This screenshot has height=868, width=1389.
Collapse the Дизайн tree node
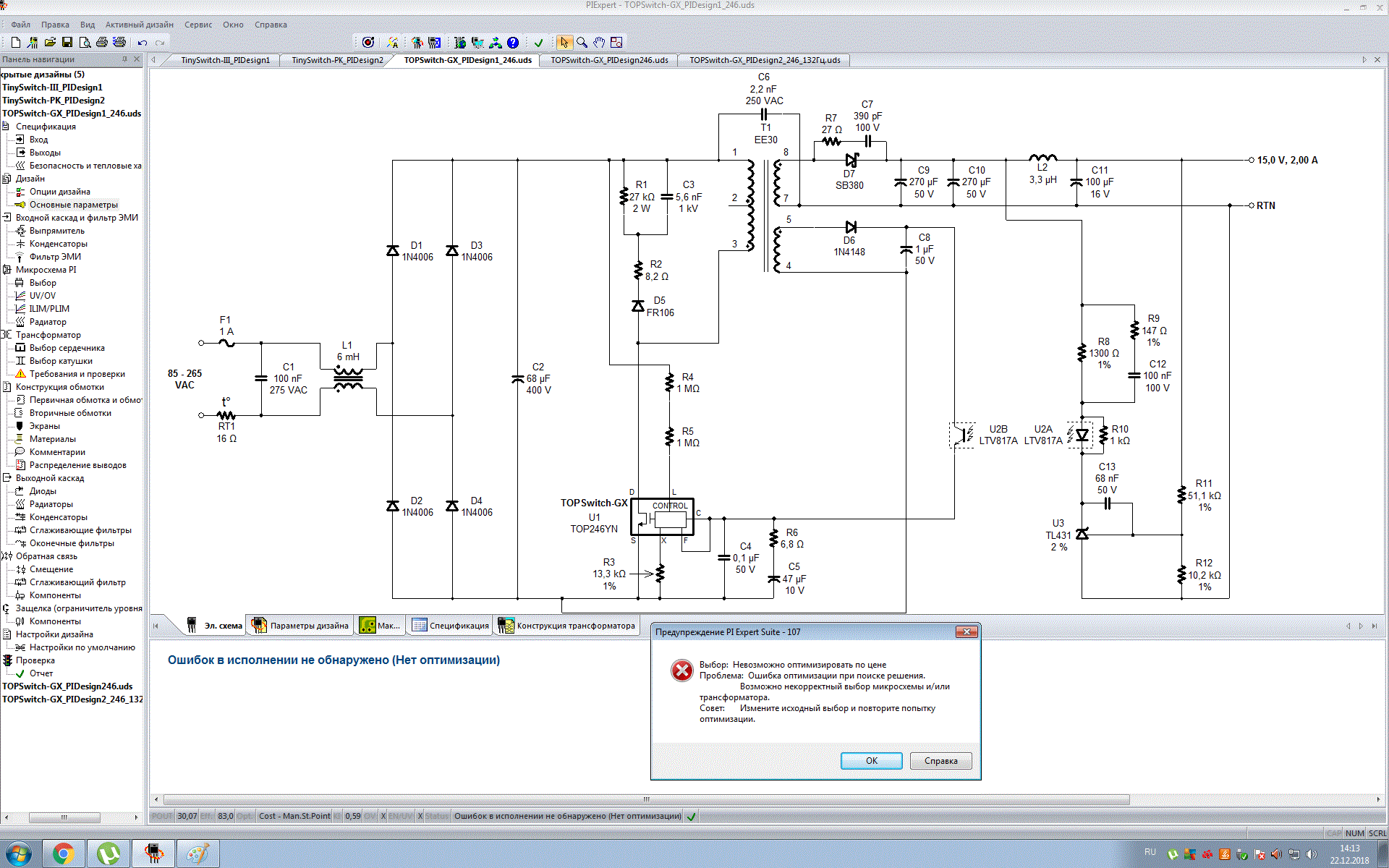[x=7, y=179]
